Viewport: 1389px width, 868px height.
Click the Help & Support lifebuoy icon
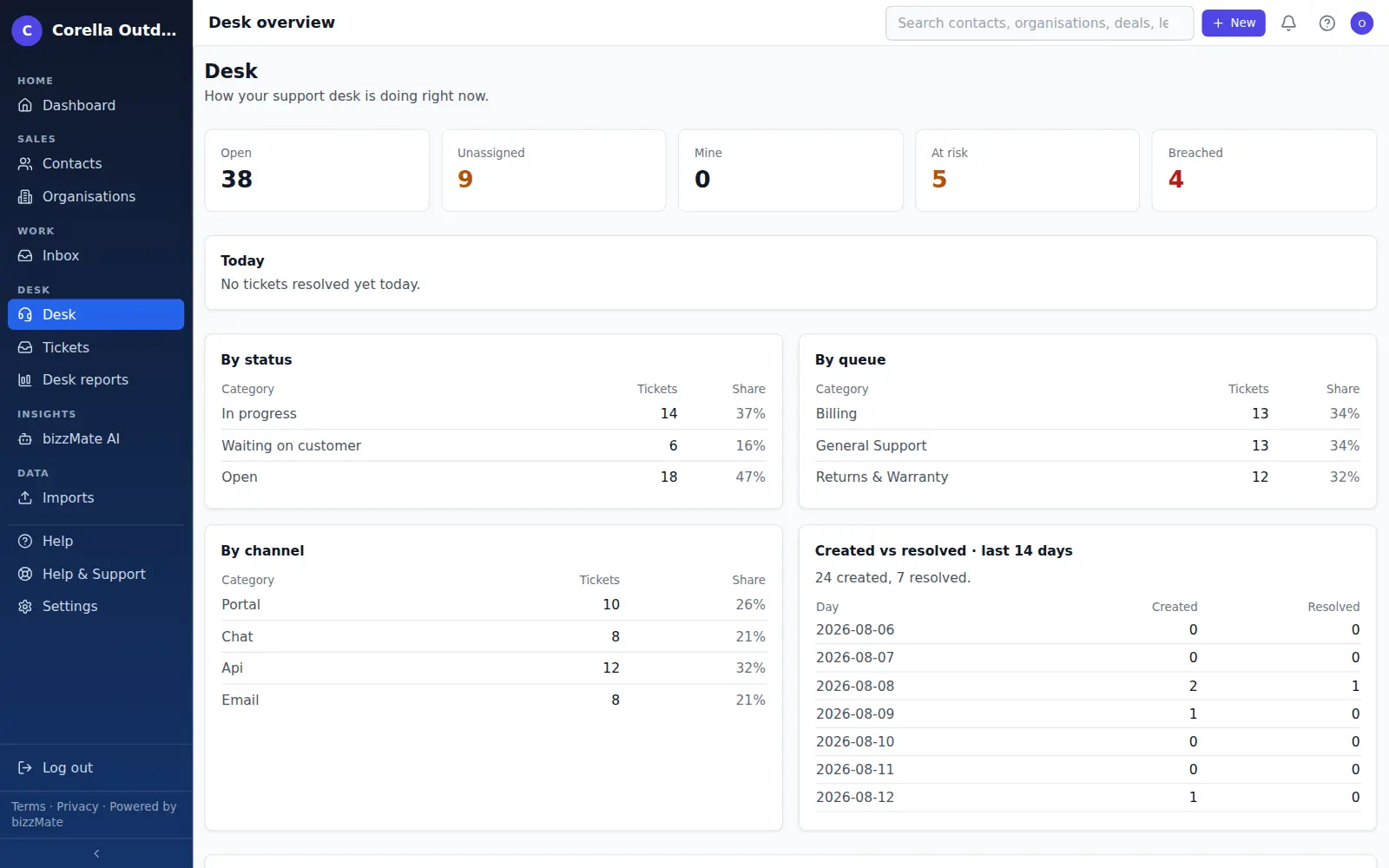coord(25,574)
